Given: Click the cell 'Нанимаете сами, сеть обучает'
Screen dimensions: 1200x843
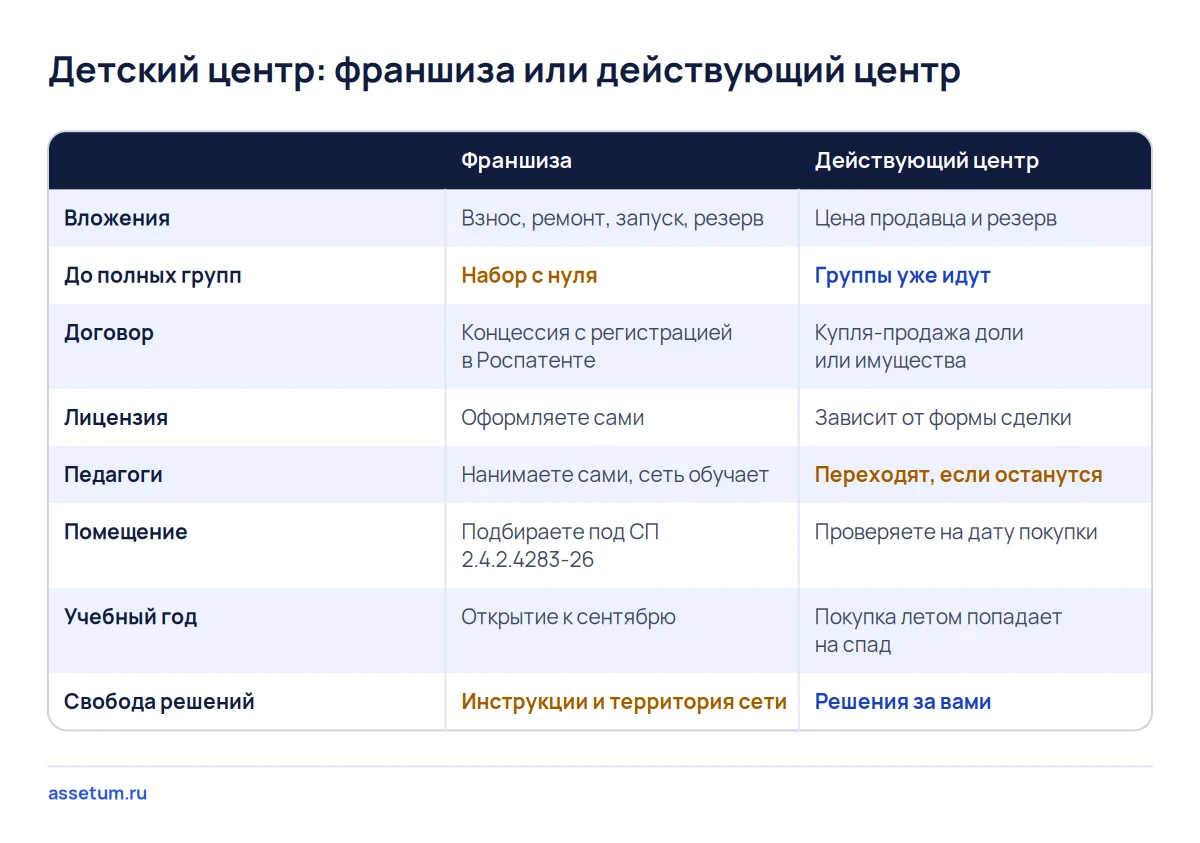Looking at the screenshot, I should click(615, 474).
